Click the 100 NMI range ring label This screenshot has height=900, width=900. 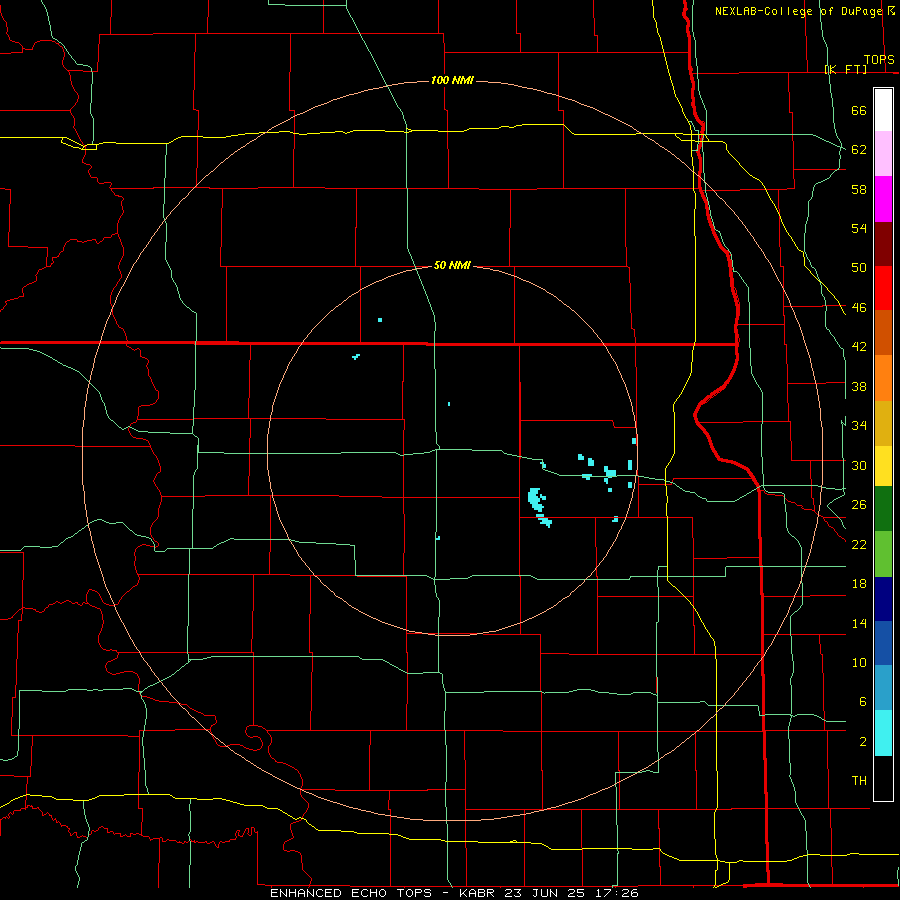click(452, 80)
